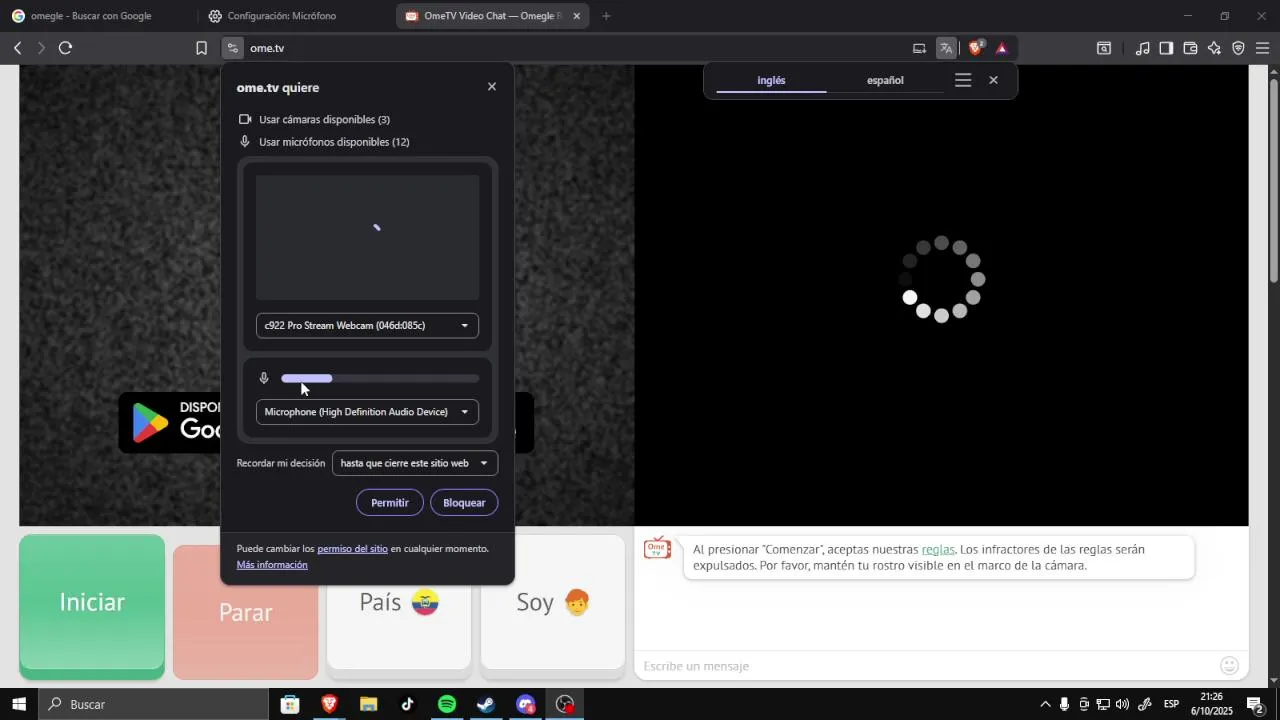
Task: Open the 'permiso del sitio' link
Action: pyautogui.click(x=352, y=548)
